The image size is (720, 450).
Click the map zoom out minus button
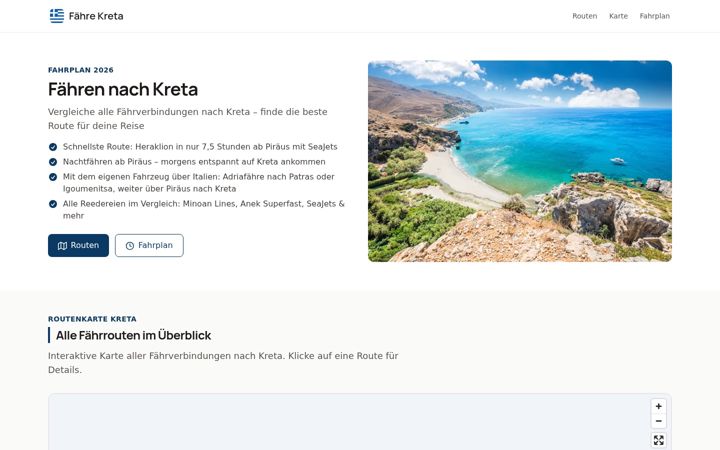coord(658,421)
